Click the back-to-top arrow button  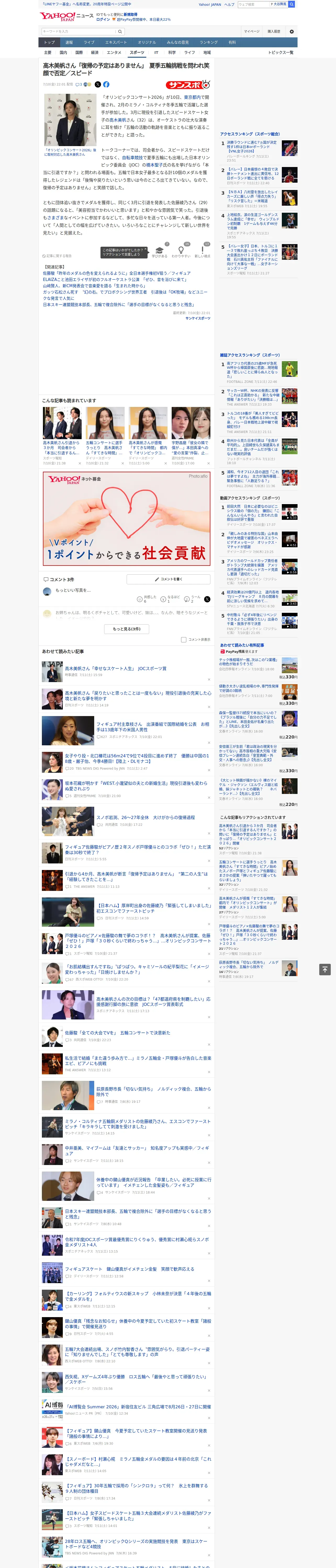pyautogui.click(x=324, y=970)
